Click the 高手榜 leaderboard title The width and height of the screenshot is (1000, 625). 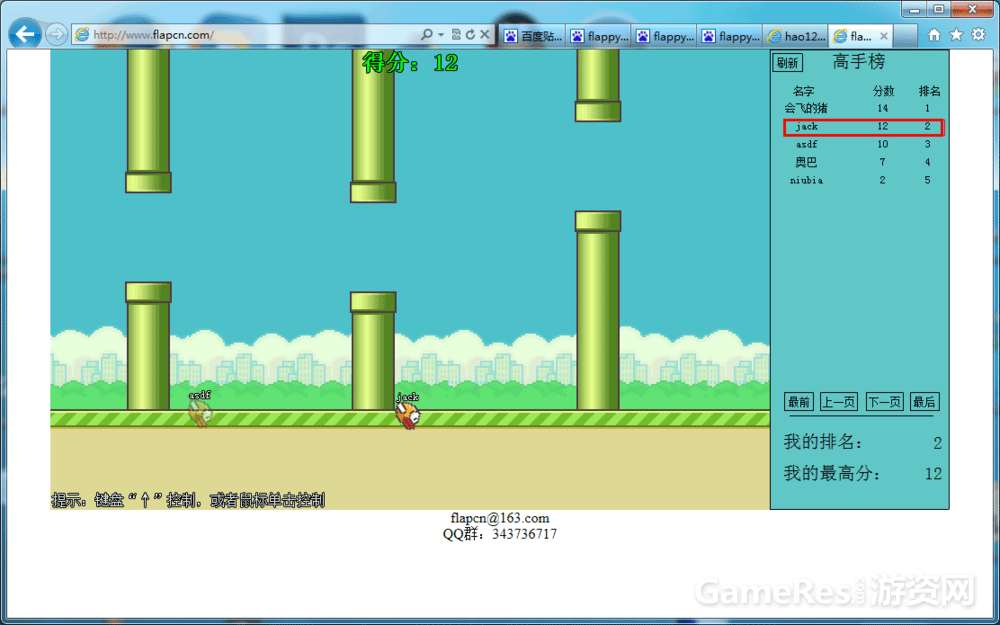(858, 62)
